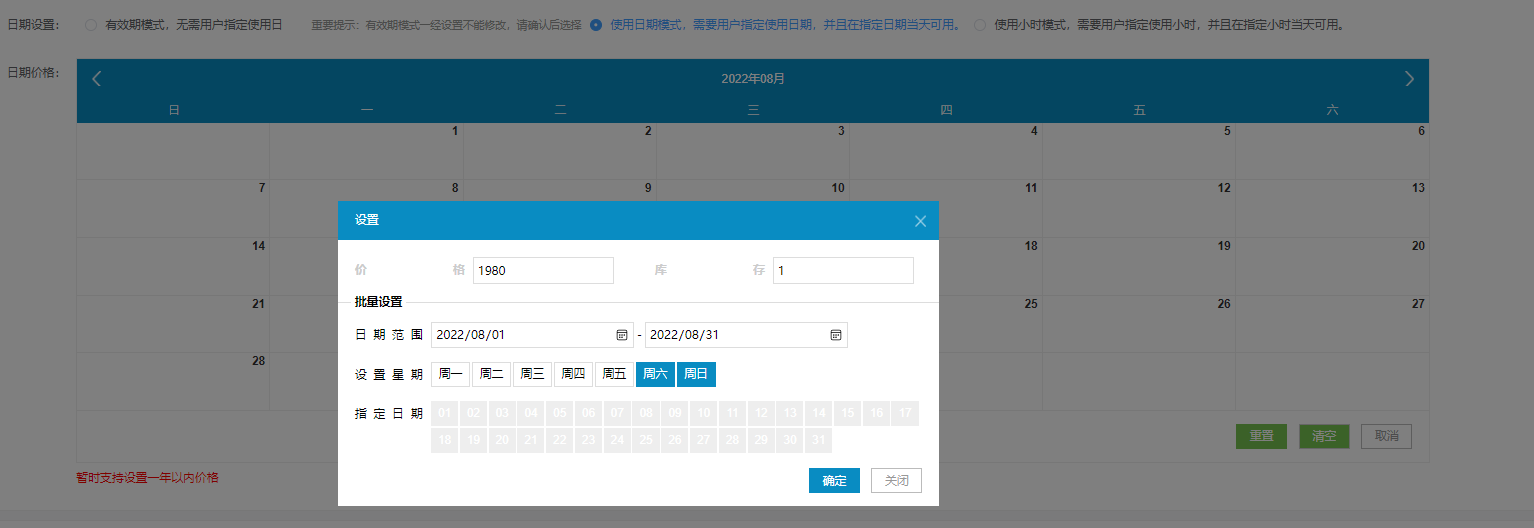1534x528 pixels.
Task: Enable 周三 weekday button
Action: 532,374
